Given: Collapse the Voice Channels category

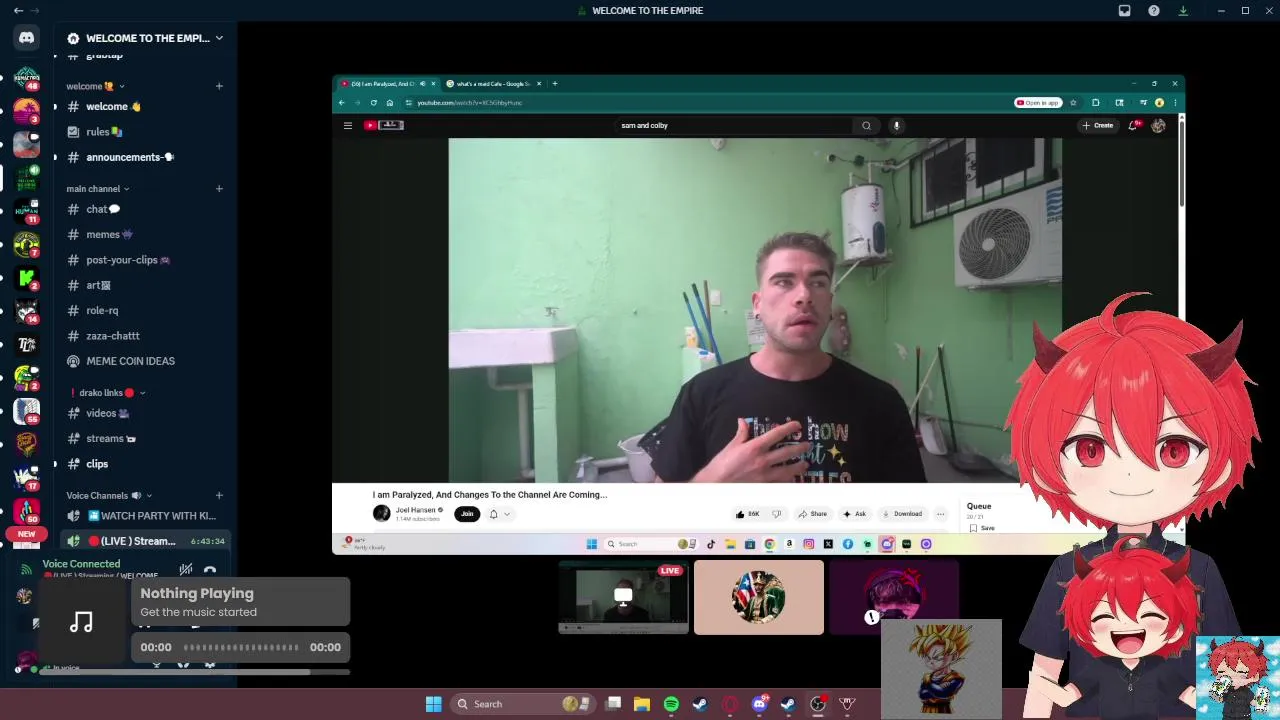Looking at the screenshot, I should pos(110,495).
